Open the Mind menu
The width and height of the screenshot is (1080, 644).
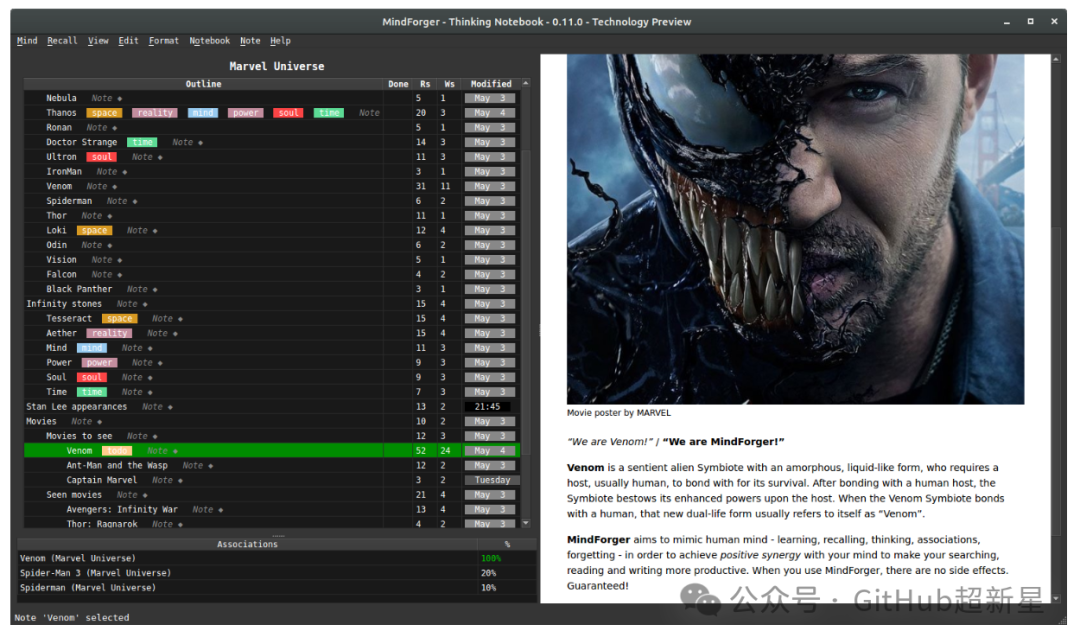pos(27,41)
